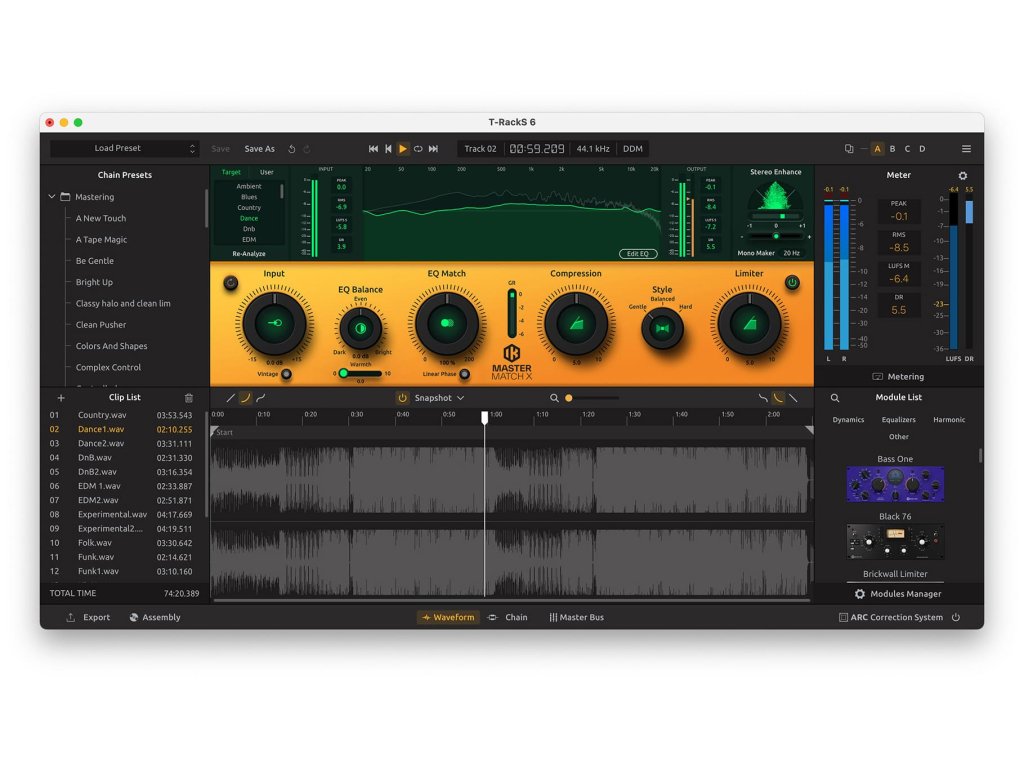The height and width of the screenshot is (768, 1024).
Task: Click the Clip List trash icon
Action: [x=189, y=398]
